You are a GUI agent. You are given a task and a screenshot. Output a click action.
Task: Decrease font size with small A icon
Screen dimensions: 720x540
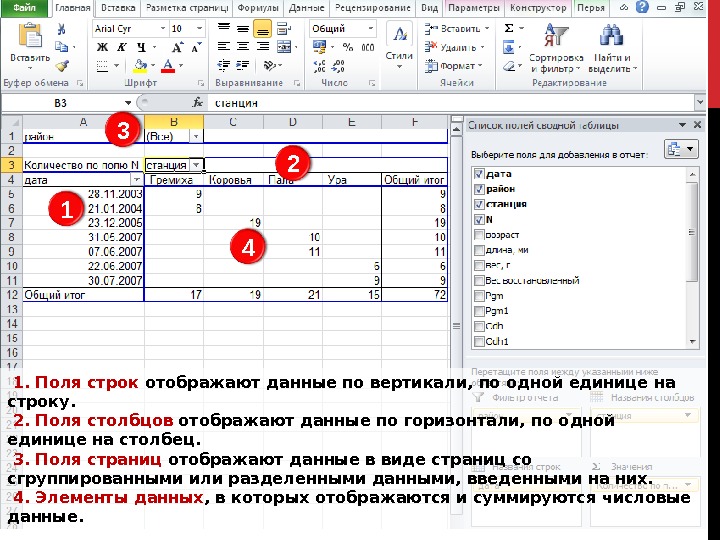(197, 47)
